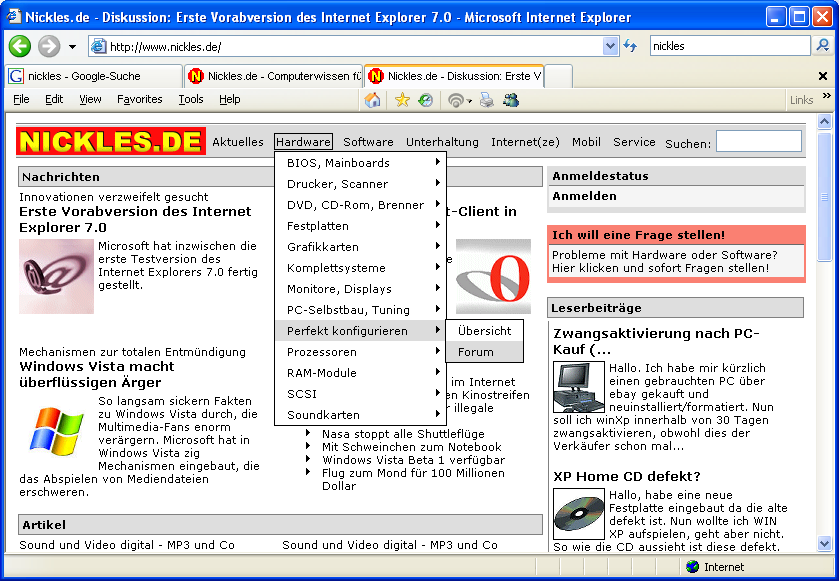Open the Mobil navigation menu

(x=586, y=142)
